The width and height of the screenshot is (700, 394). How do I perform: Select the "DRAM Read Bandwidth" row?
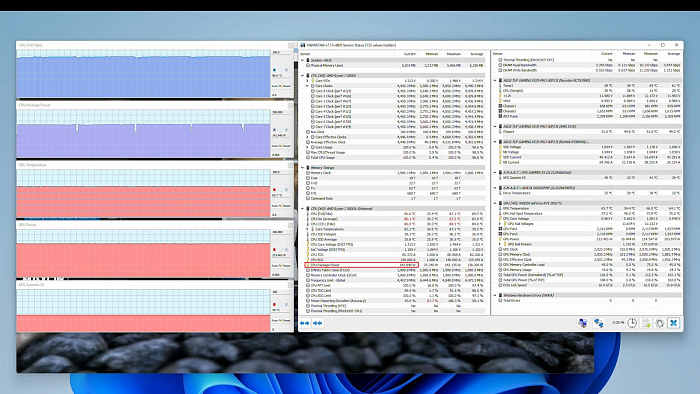pyautogui.click(x=589, y=65)
